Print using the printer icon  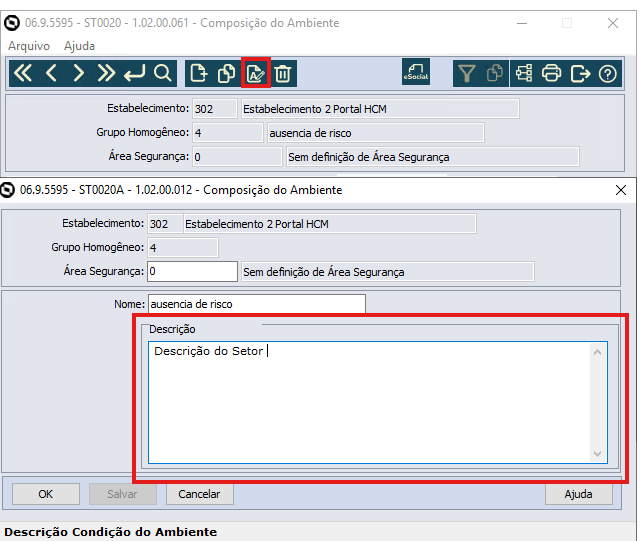551,73
